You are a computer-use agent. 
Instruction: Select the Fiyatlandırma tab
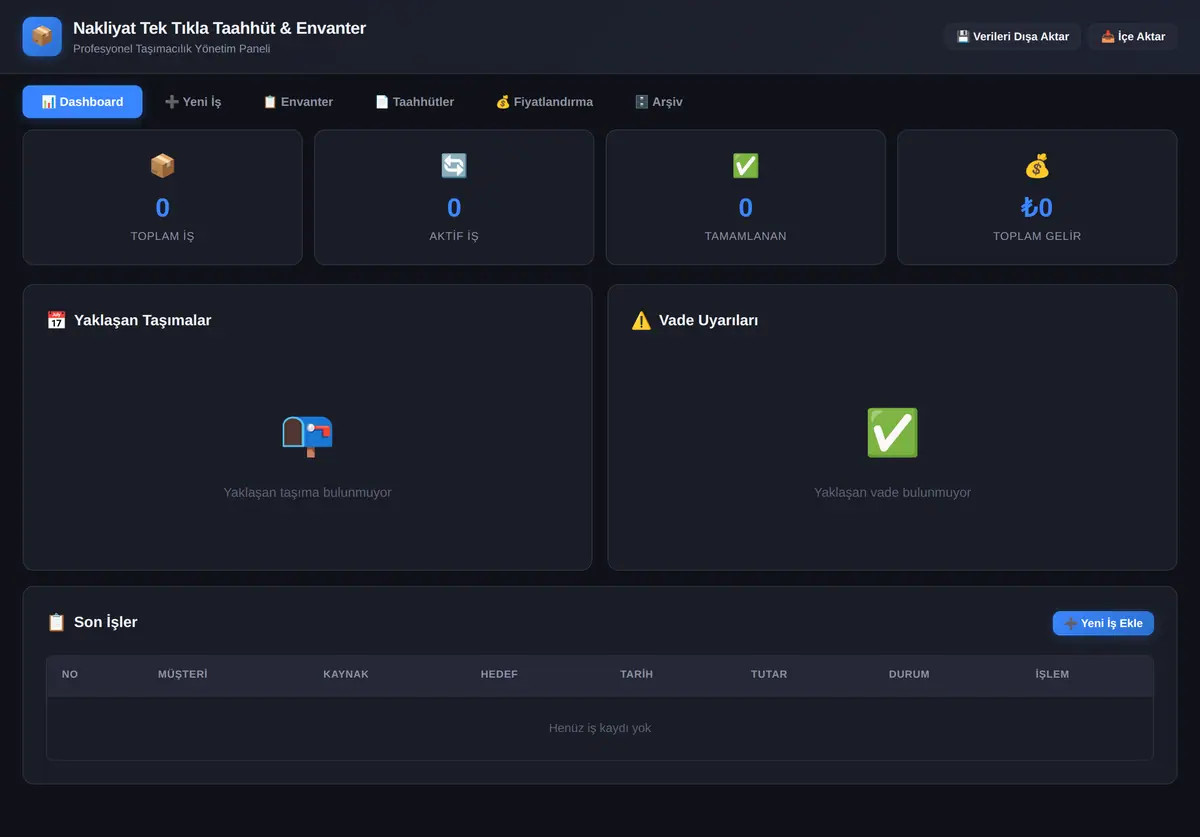pos(544,102)
